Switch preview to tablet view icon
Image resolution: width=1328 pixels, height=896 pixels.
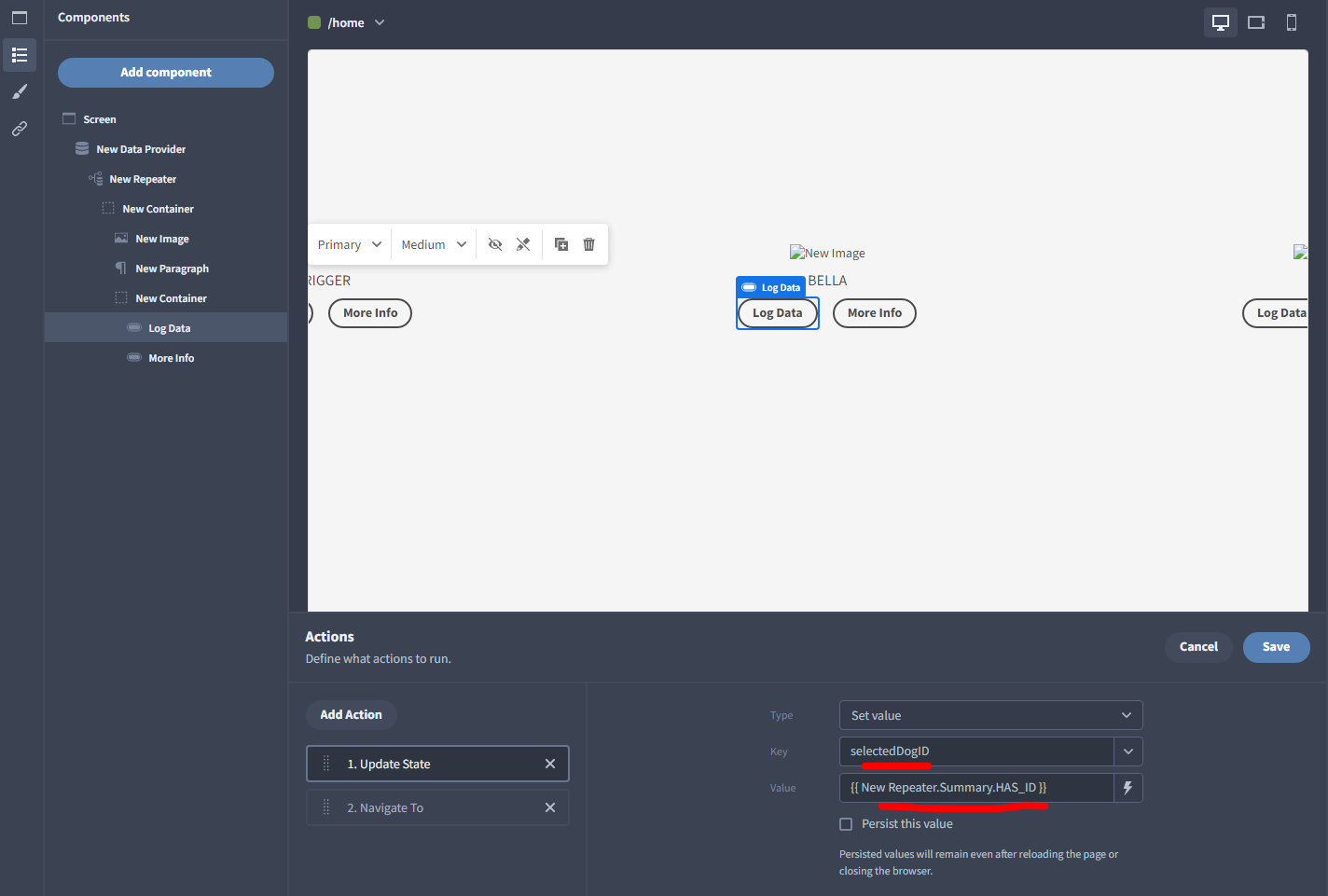point(1255,21)
